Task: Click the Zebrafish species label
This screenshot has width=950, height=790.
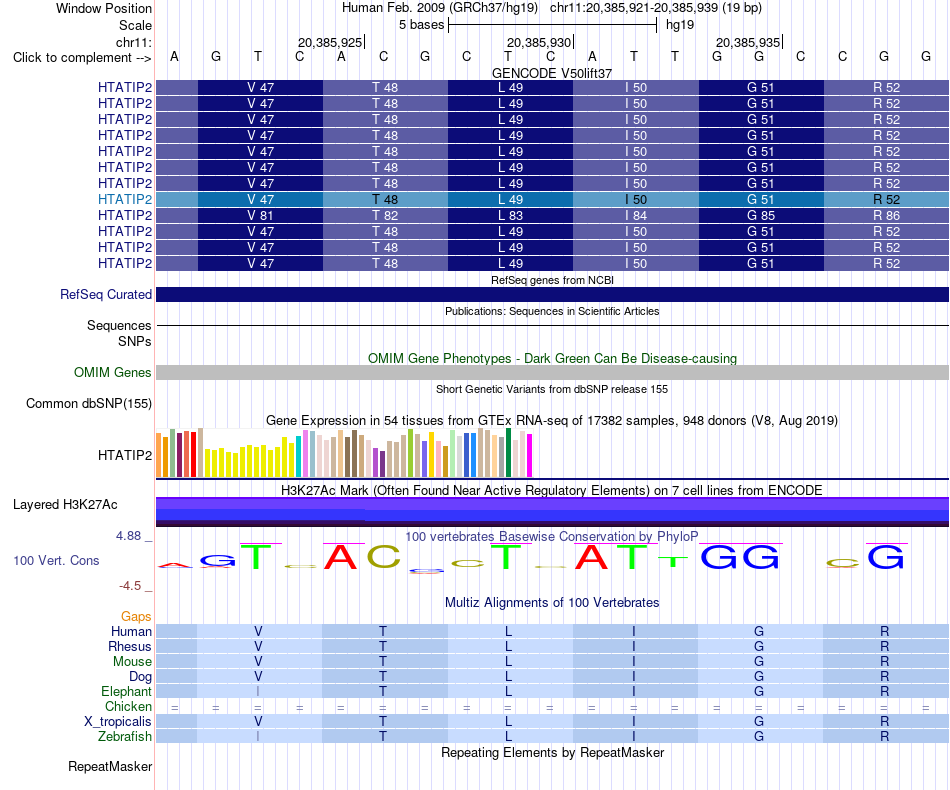Action: 125,737
